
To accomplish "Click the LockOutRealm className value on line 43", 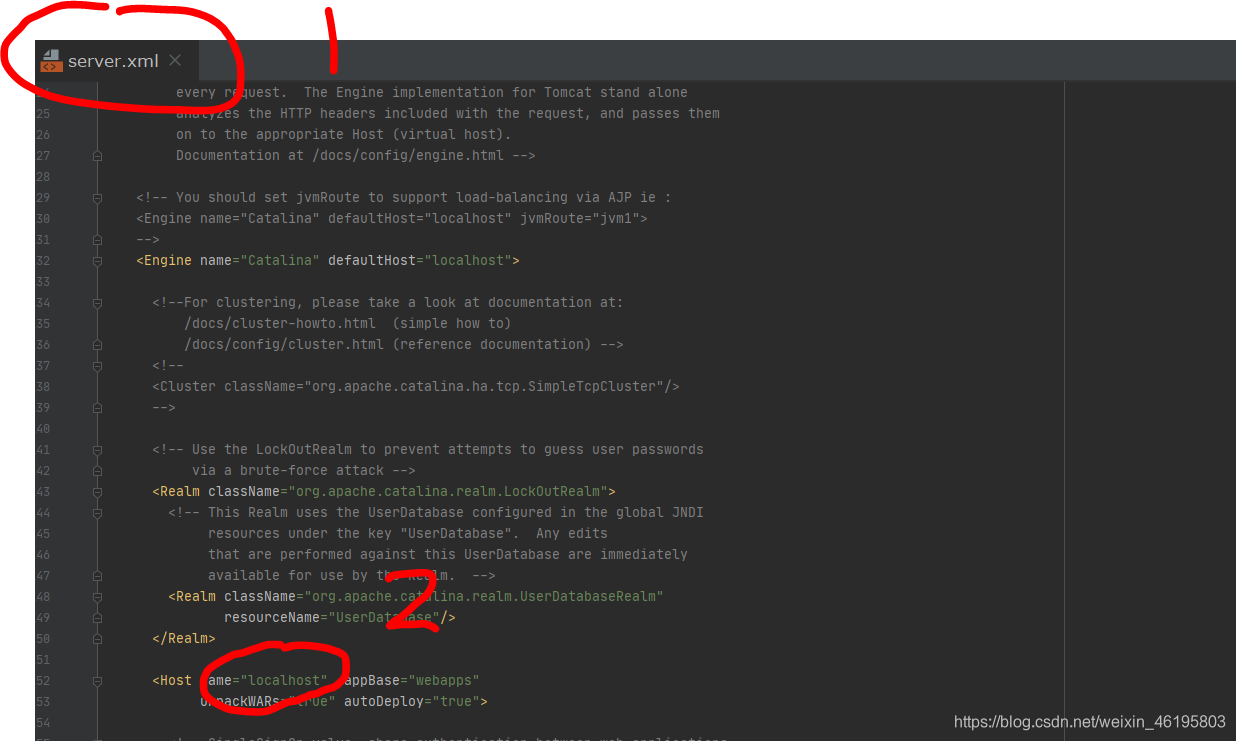I will click(x=447, y=491).
